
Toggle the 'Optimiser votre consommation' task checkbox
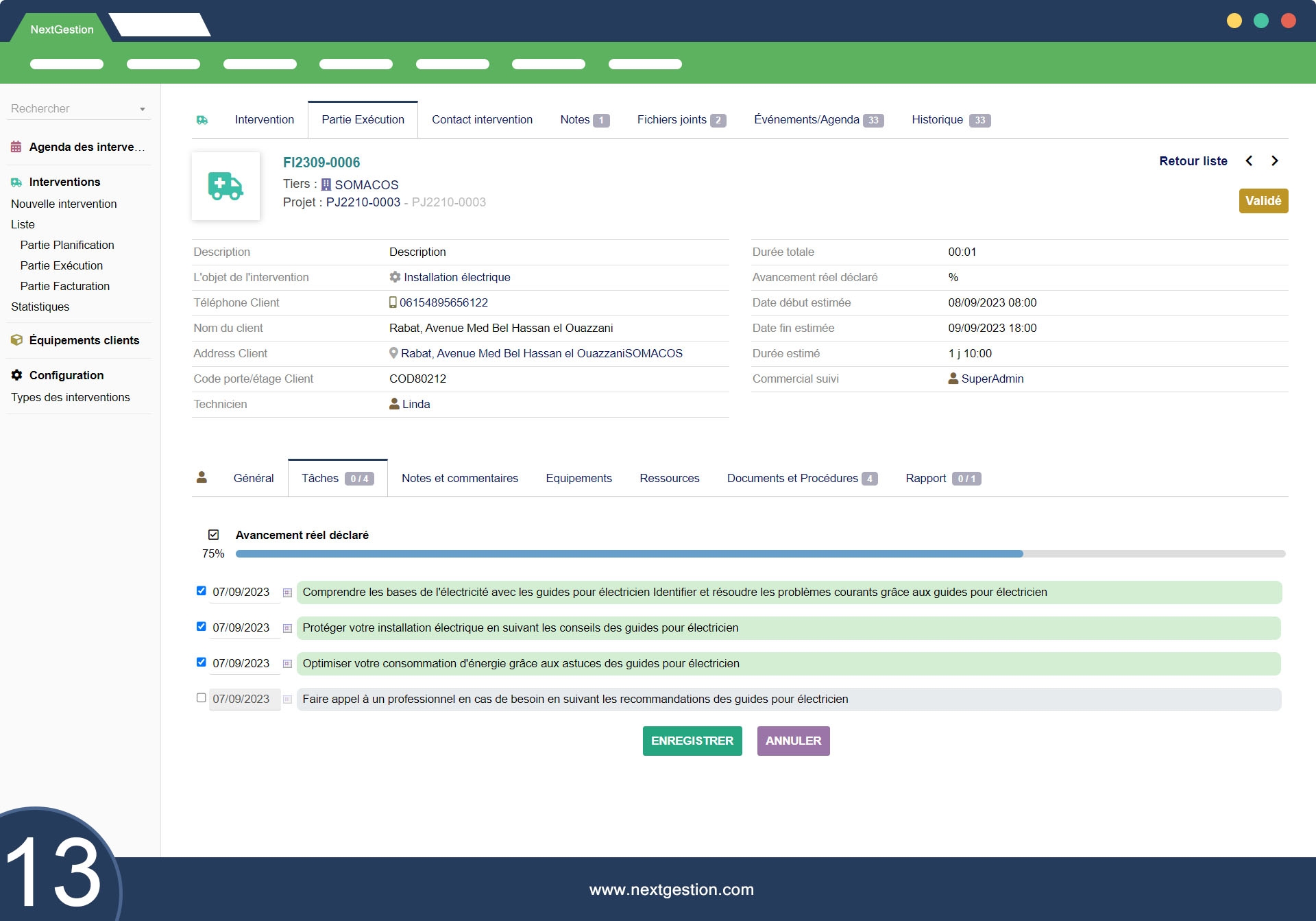(201, 662)
